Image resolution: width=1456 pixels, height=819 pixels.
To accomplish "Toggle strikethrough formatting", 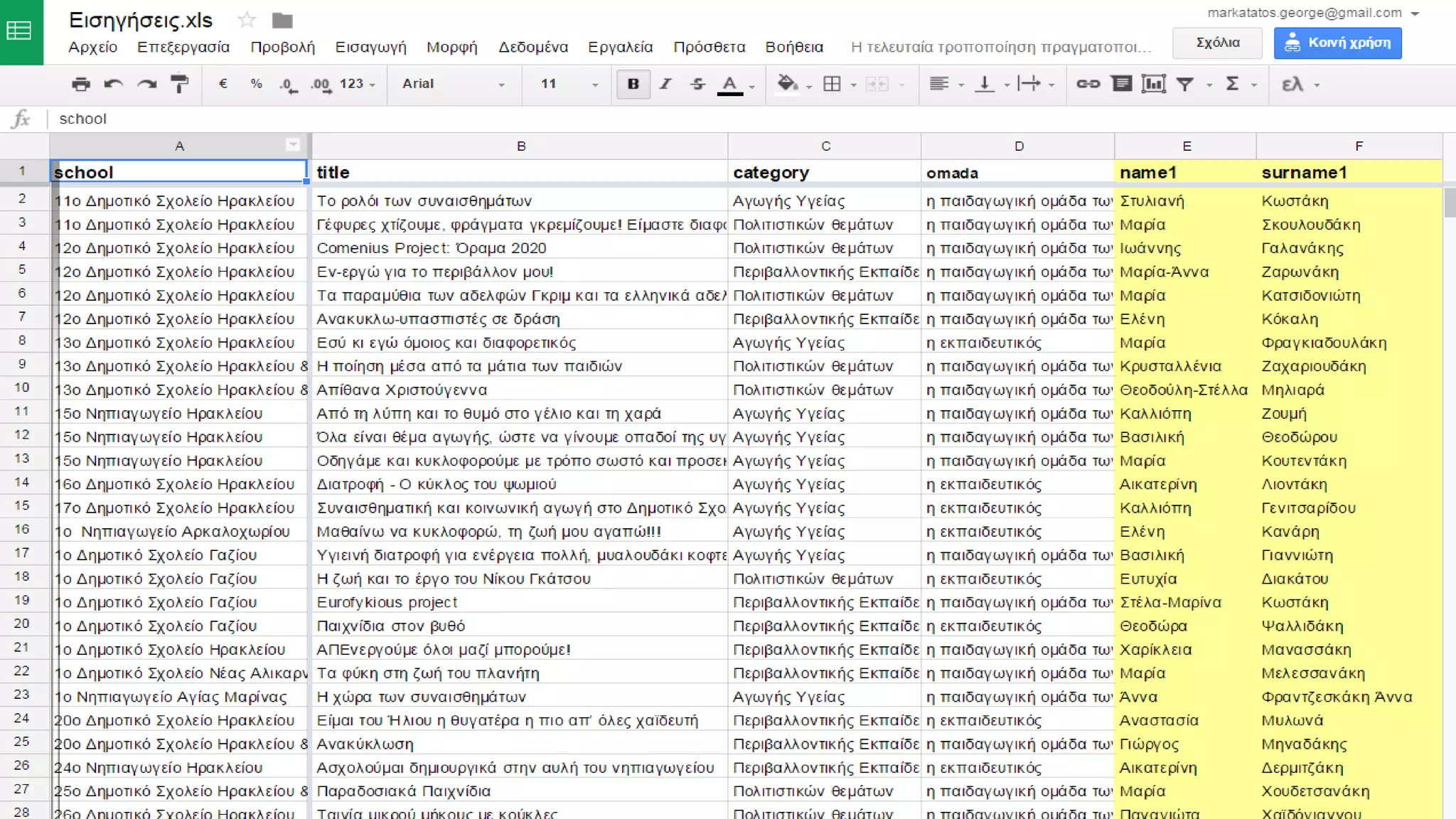I will click(697, 84).
